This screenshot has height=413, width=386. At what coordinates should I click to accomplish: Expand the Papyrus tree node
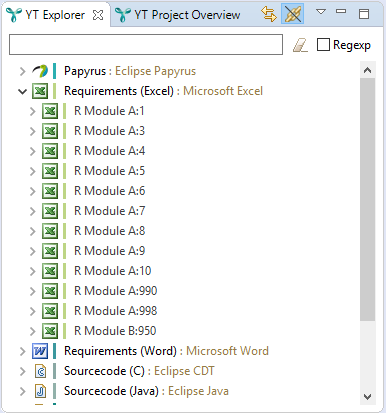coord(22,71)
